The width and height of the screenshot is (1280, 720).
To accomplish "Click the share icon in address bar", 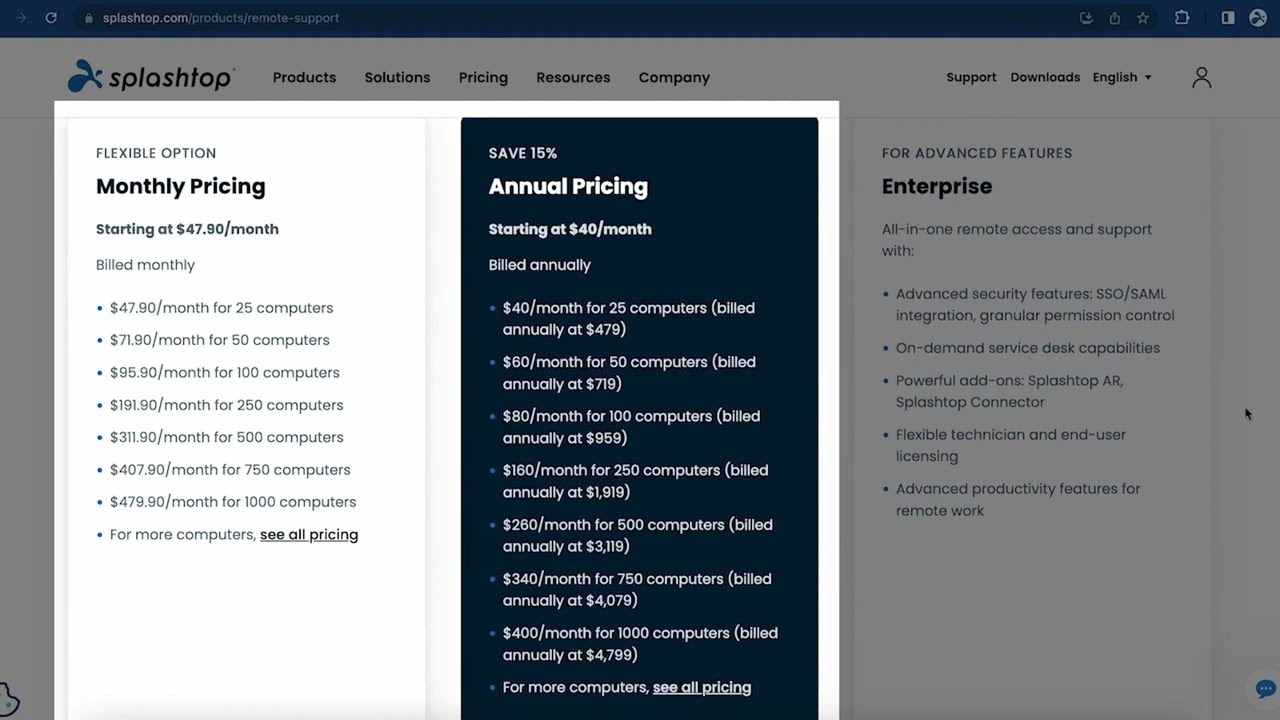I will click(1114, 18).
